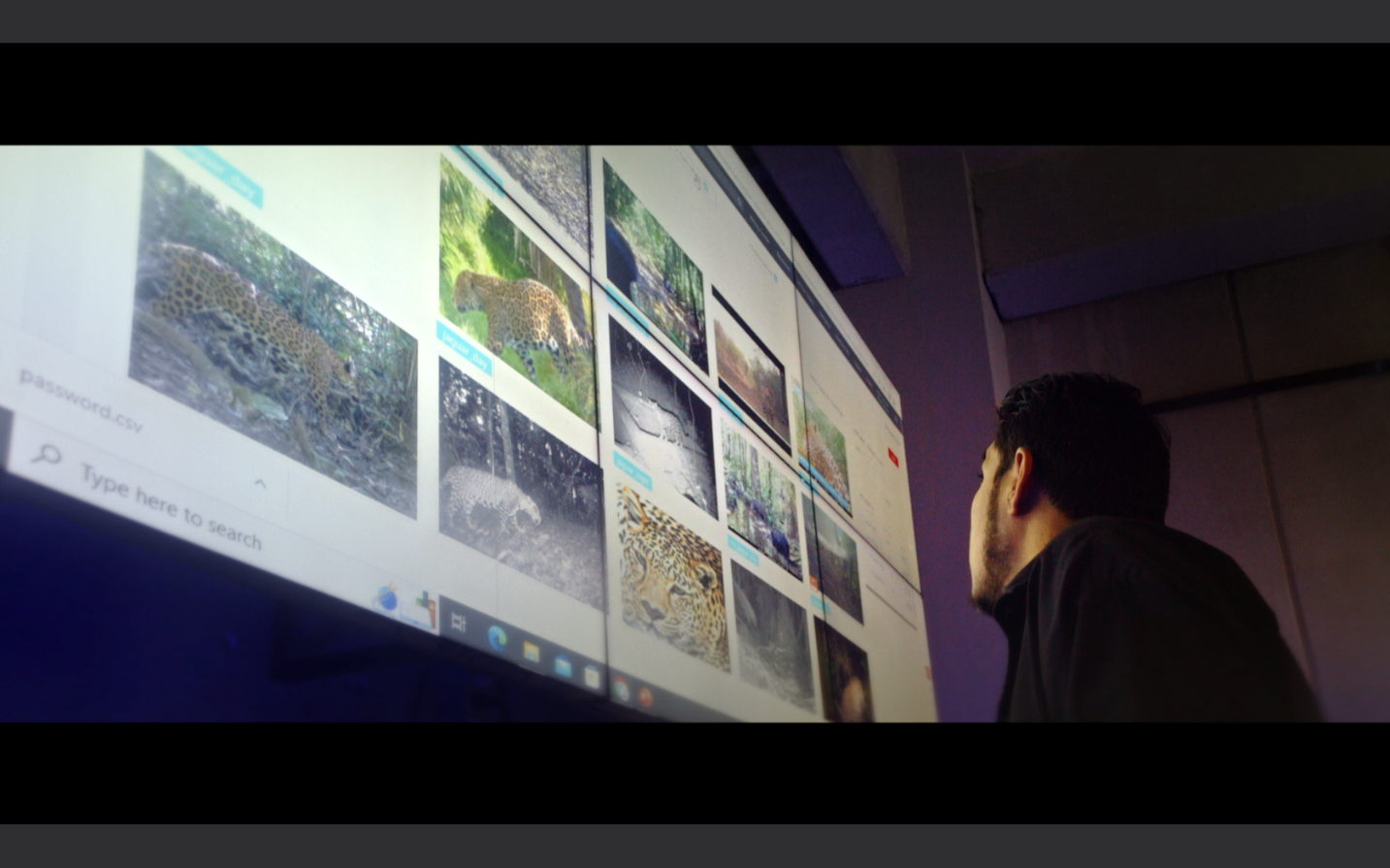Open Task View from the taskbar
The width and height of the screenshot is (1390, 868).
click(x=460, y=621)
